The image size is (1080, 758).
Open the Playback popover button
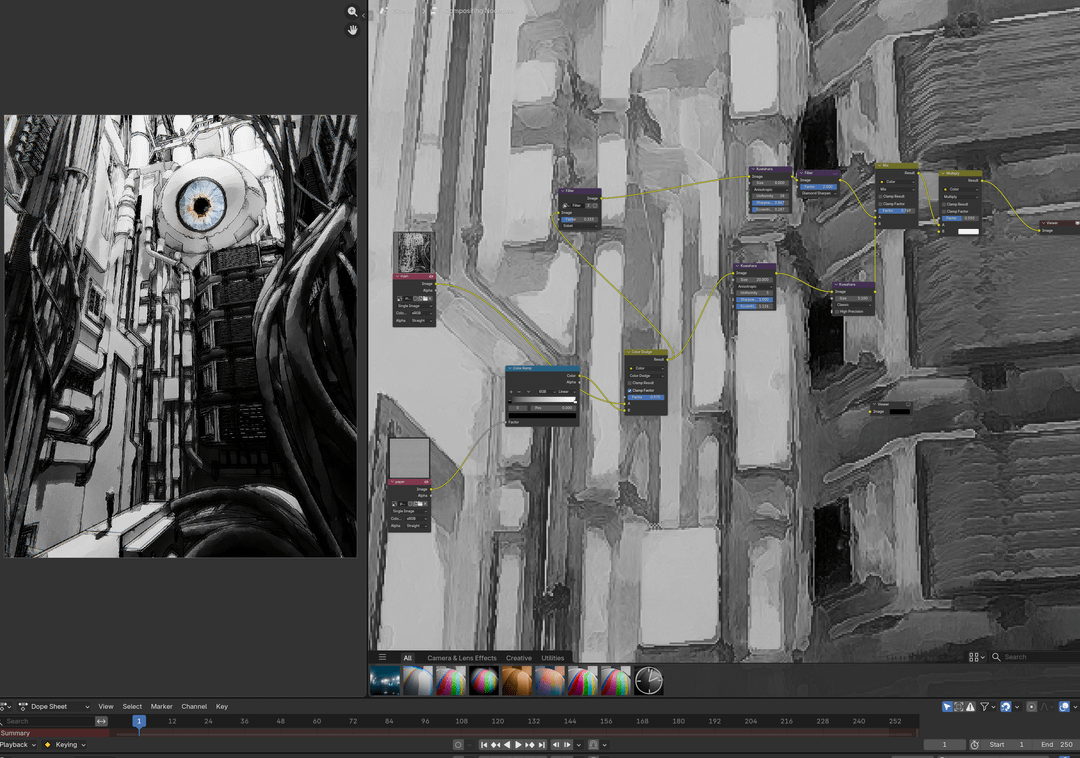point(18,745)
